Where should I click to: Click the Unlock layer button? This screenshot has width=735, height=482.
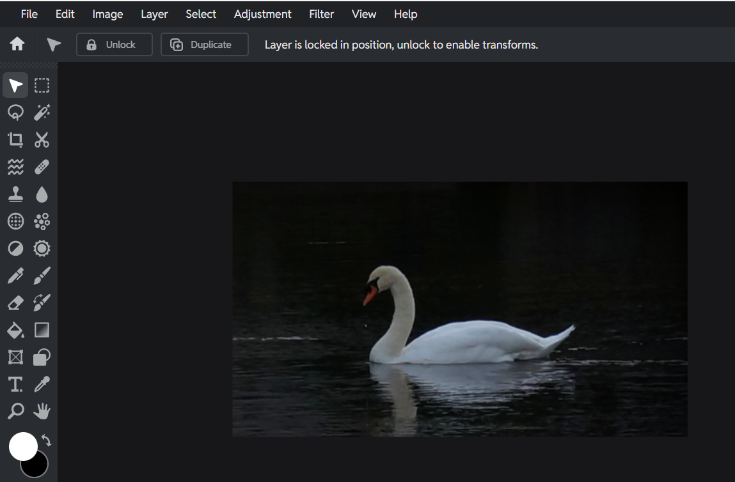(x=114, y=45)
